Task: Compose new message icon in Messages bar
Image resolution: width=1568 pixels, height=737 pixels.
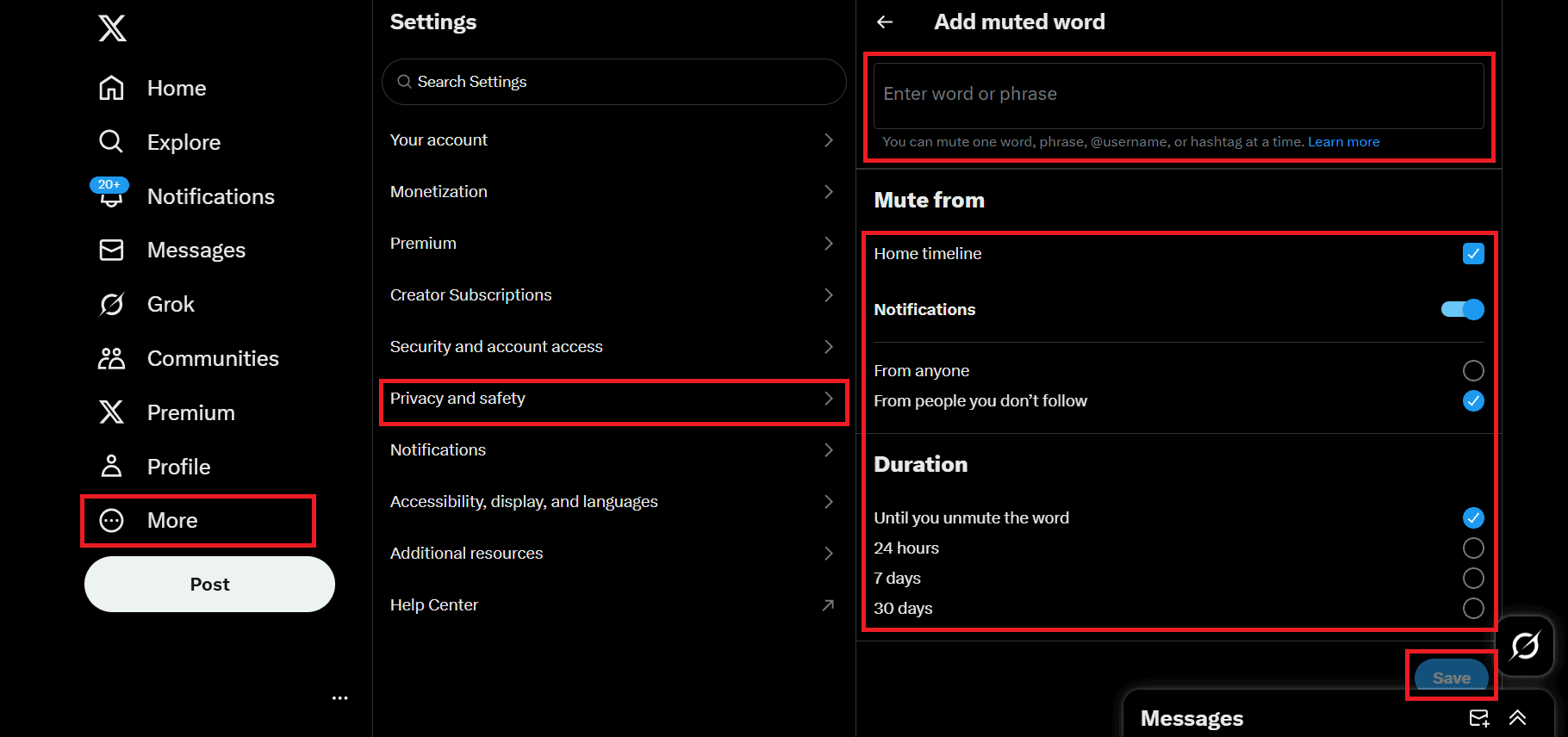Action: tap(1479, 718)
